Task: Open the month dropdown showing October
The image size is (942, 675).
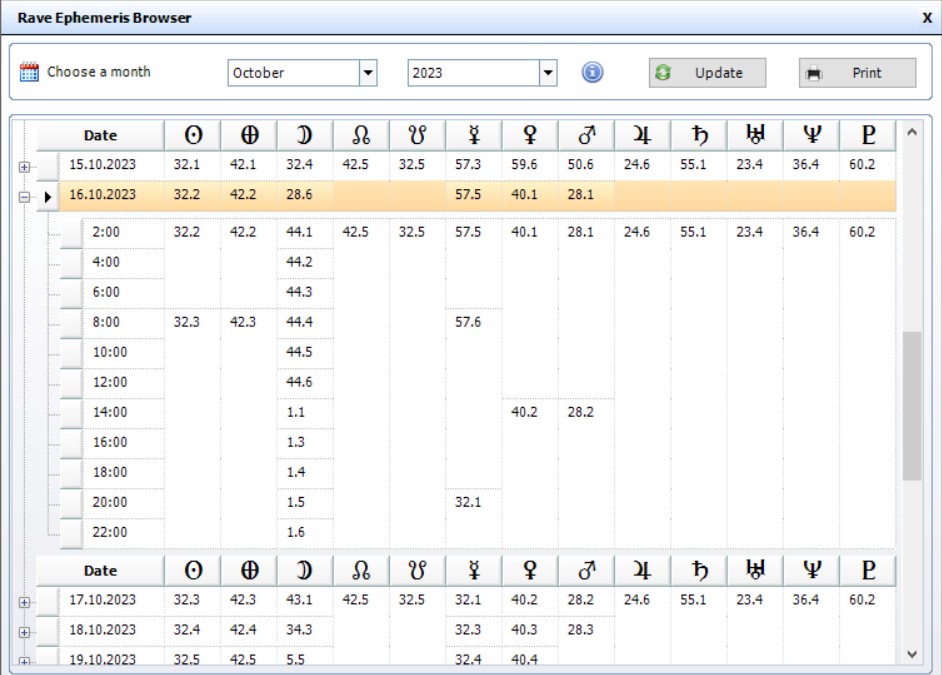Action: (367, 73)
